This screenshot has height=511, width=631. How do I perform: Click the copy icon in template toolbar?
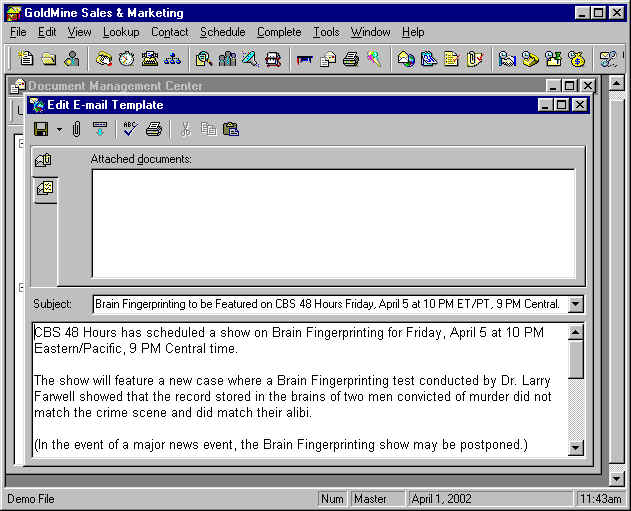[208, 129]
